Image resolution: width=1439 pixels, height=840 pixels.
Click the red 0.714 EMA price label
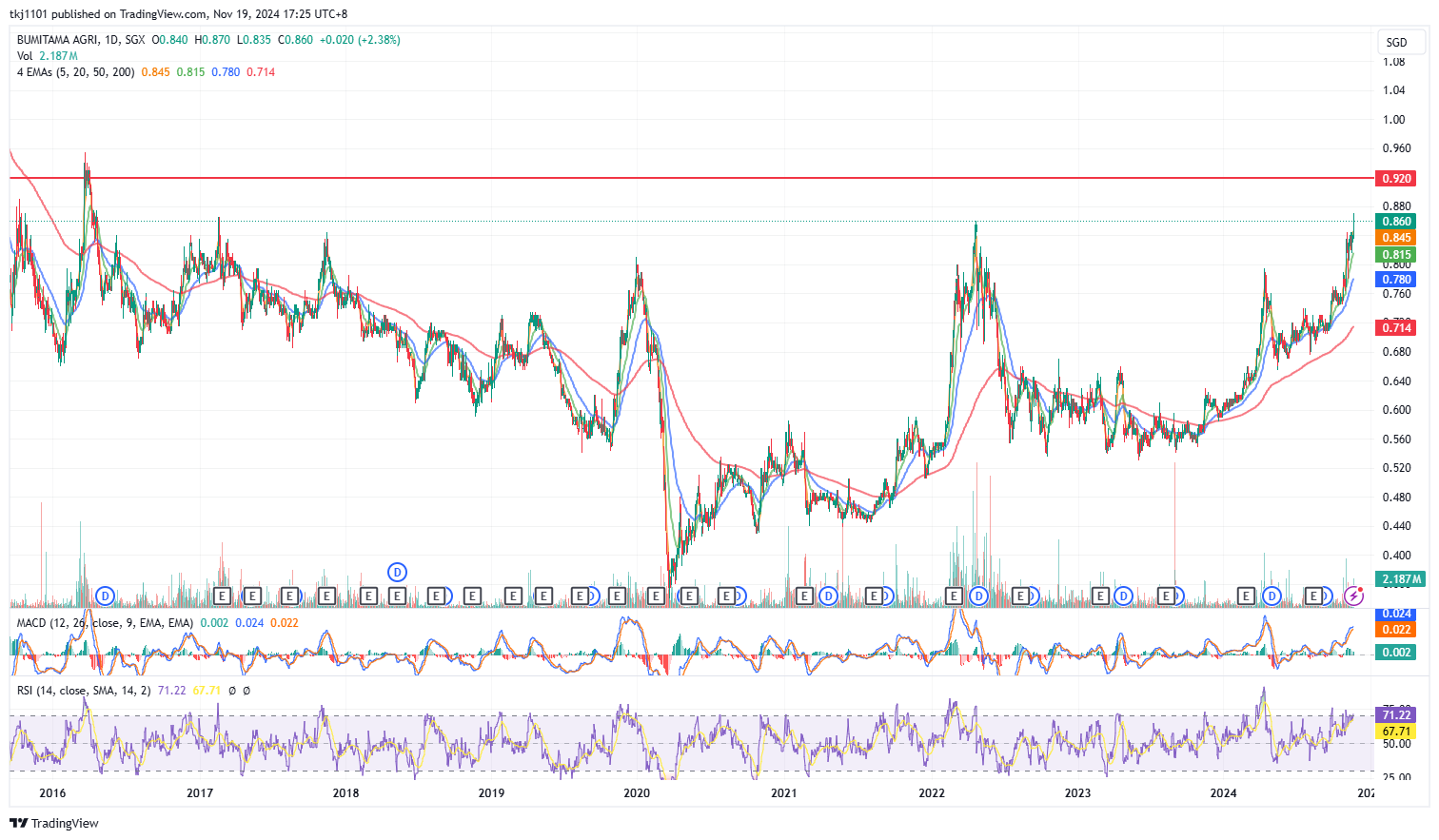pyautogui.click(x=1396, y=327)
